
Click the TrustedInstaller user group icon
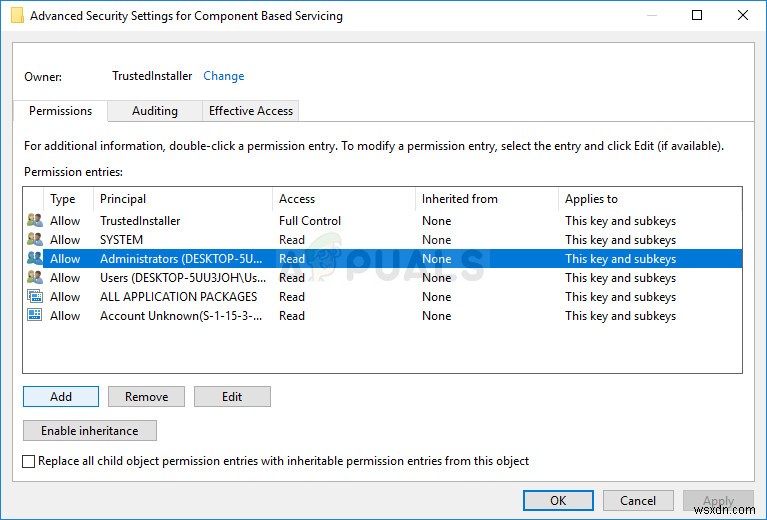click(35, 221)
